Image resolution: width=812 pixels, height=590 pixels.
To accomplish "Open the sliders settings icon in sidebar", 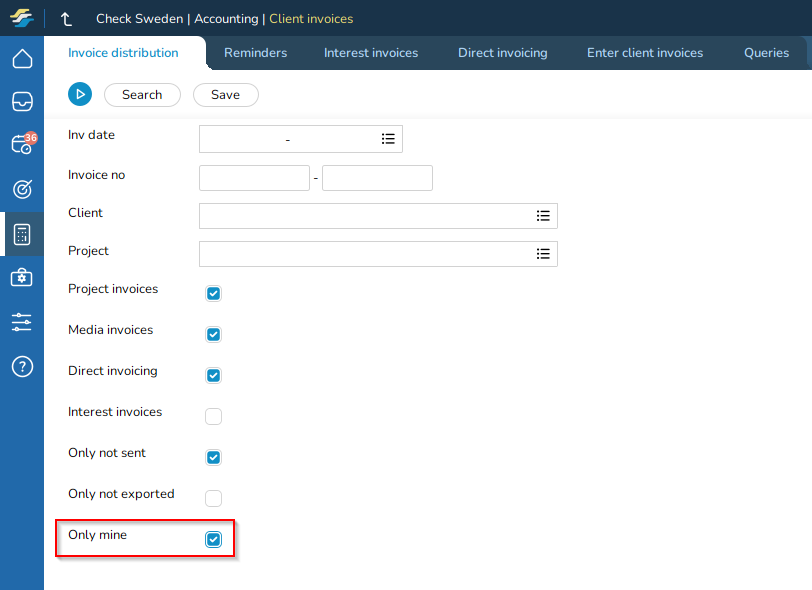I will 22,322.
